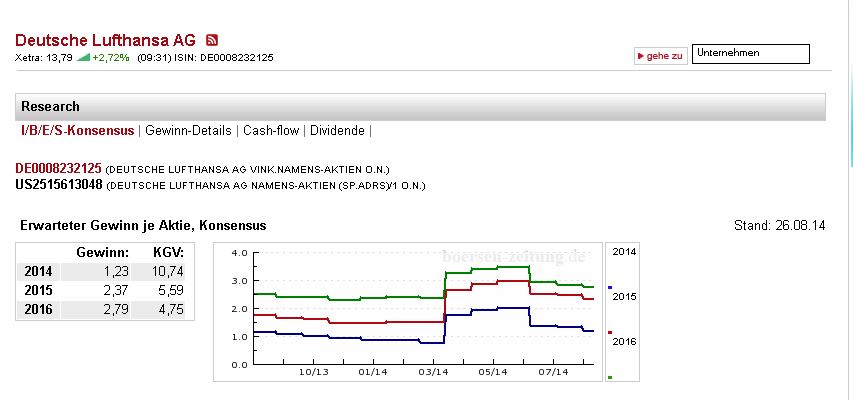Viewport: 853px width, 400px height.
Task: Open the Dividende tab
Action: point(337,131)
